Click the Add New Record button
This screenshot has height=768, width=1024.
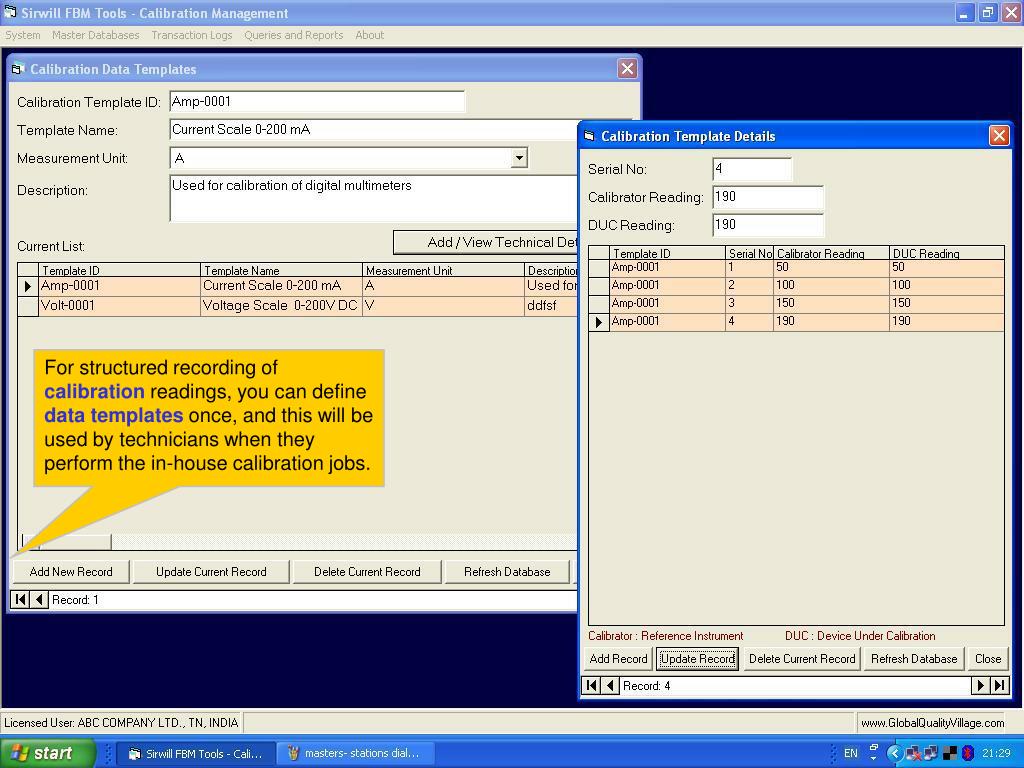71,572
